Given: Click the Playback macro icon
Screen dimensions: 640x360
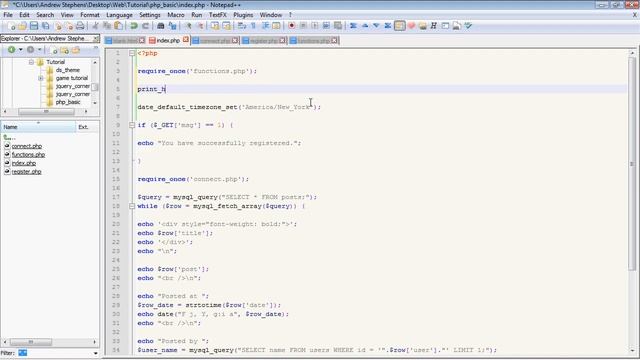Looking at the screenshot, I should [315, 26].
